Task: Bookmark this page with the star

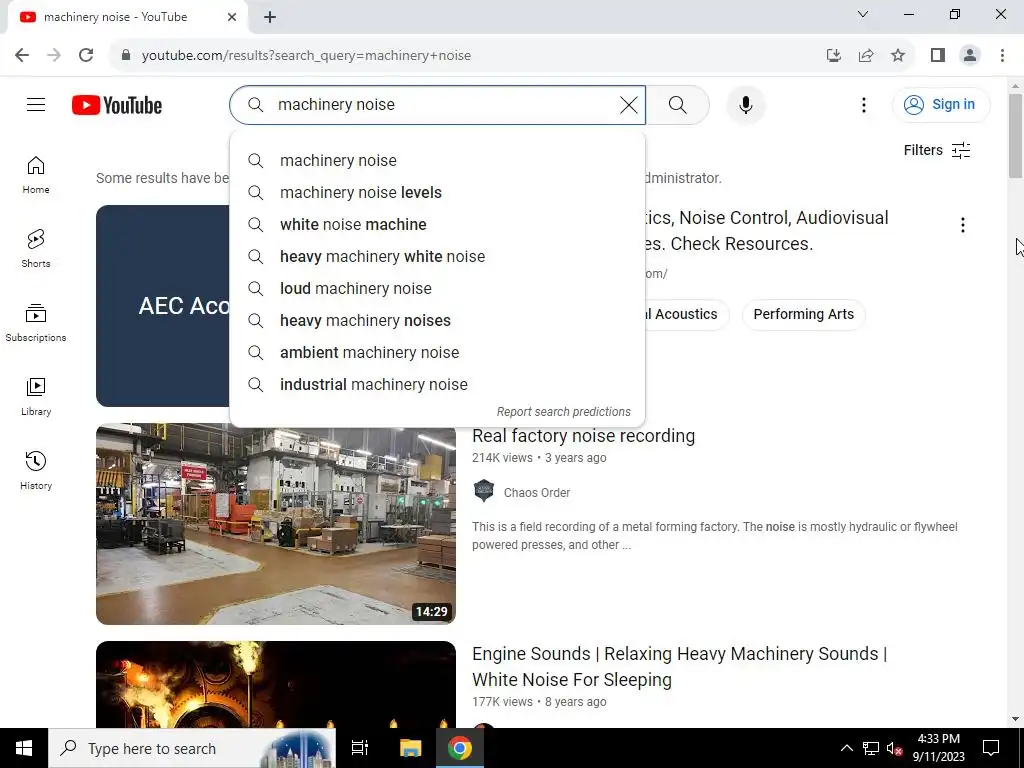Action: coord(898,56)
